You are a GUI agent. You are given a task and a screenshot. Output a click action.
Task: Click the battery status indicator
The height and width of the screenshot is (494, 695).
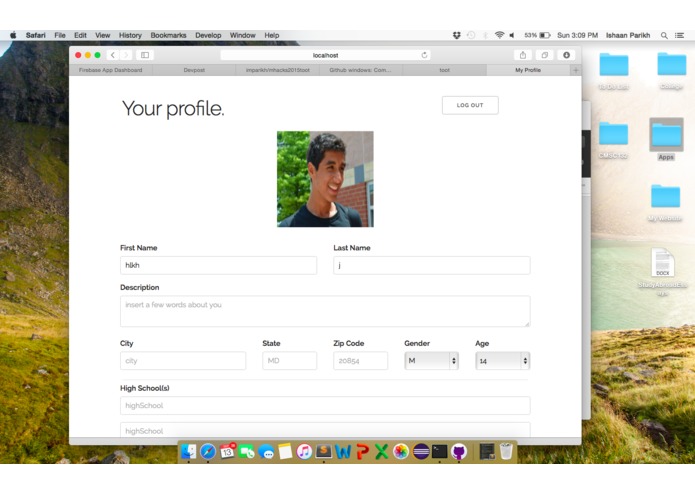pyautogui.click(x=537, y=35)
